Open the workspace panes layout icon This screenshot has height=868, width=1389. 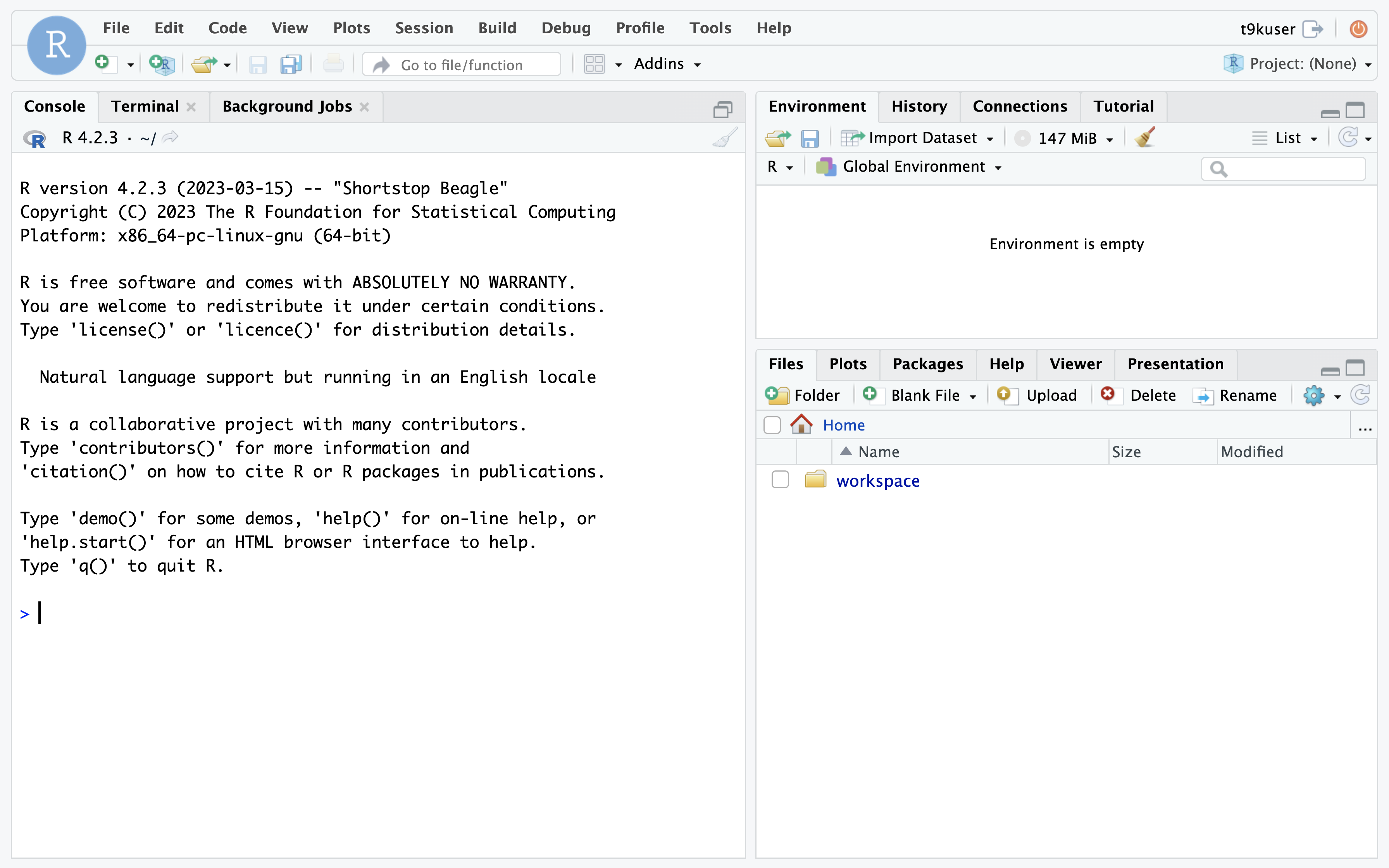pos(595,64)
